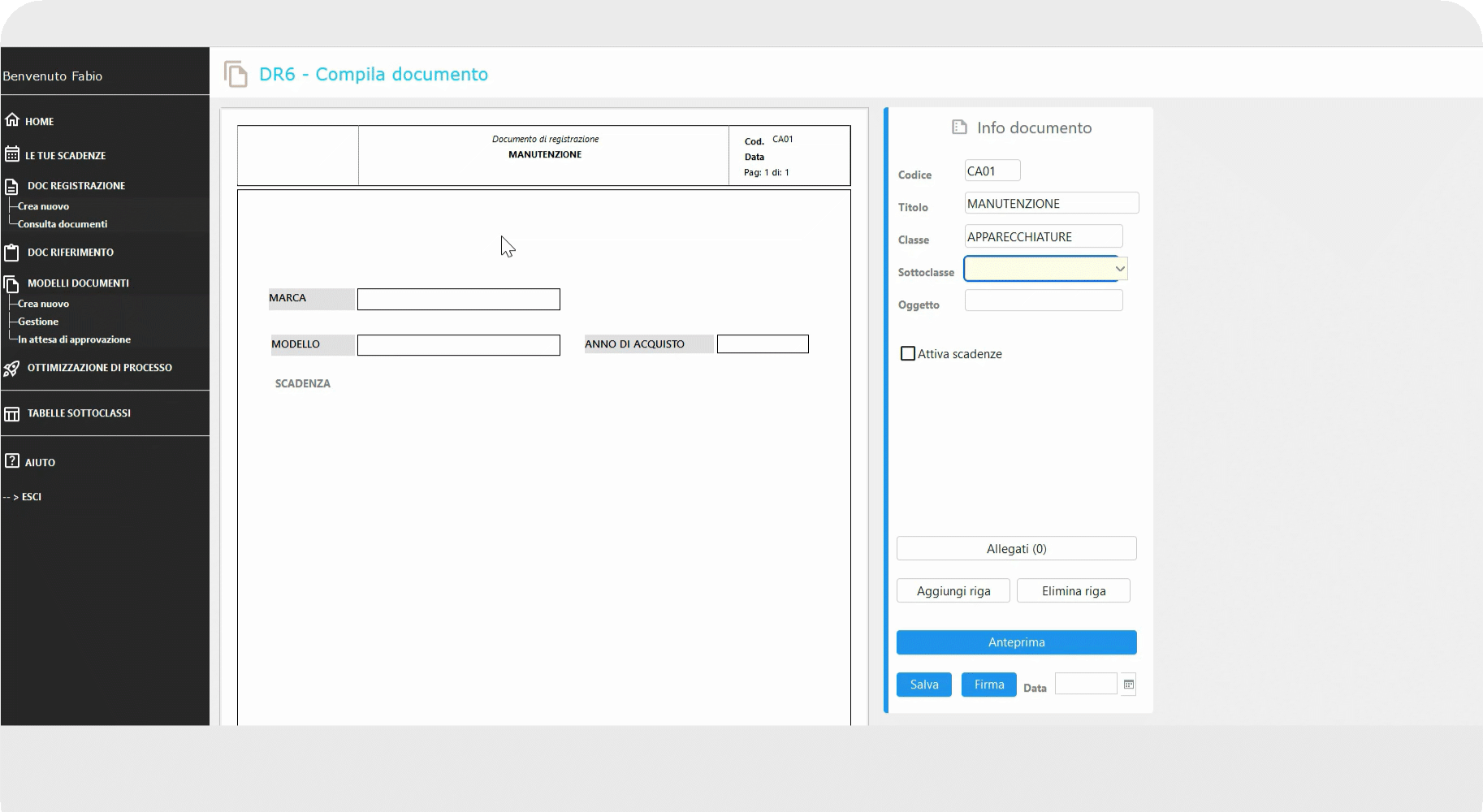This screenshot has width=1483, height=812.
Task: Click the Tabelle Sottoclassi table icon
Action: pyautogui.click(x=12, y=414)
